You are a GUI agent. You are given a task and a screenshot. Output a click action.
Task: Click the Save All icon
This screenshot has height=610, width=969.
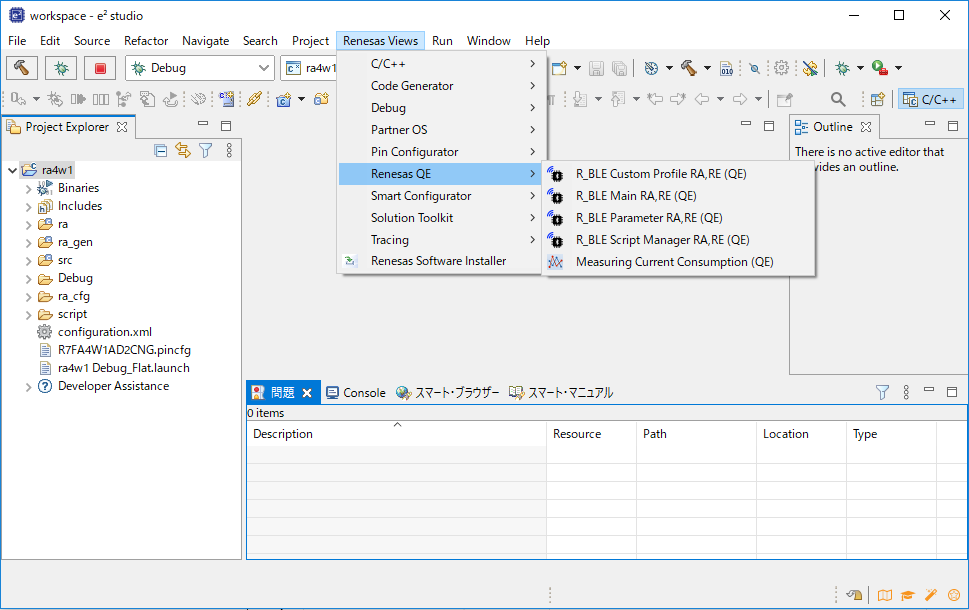[619, 68]
